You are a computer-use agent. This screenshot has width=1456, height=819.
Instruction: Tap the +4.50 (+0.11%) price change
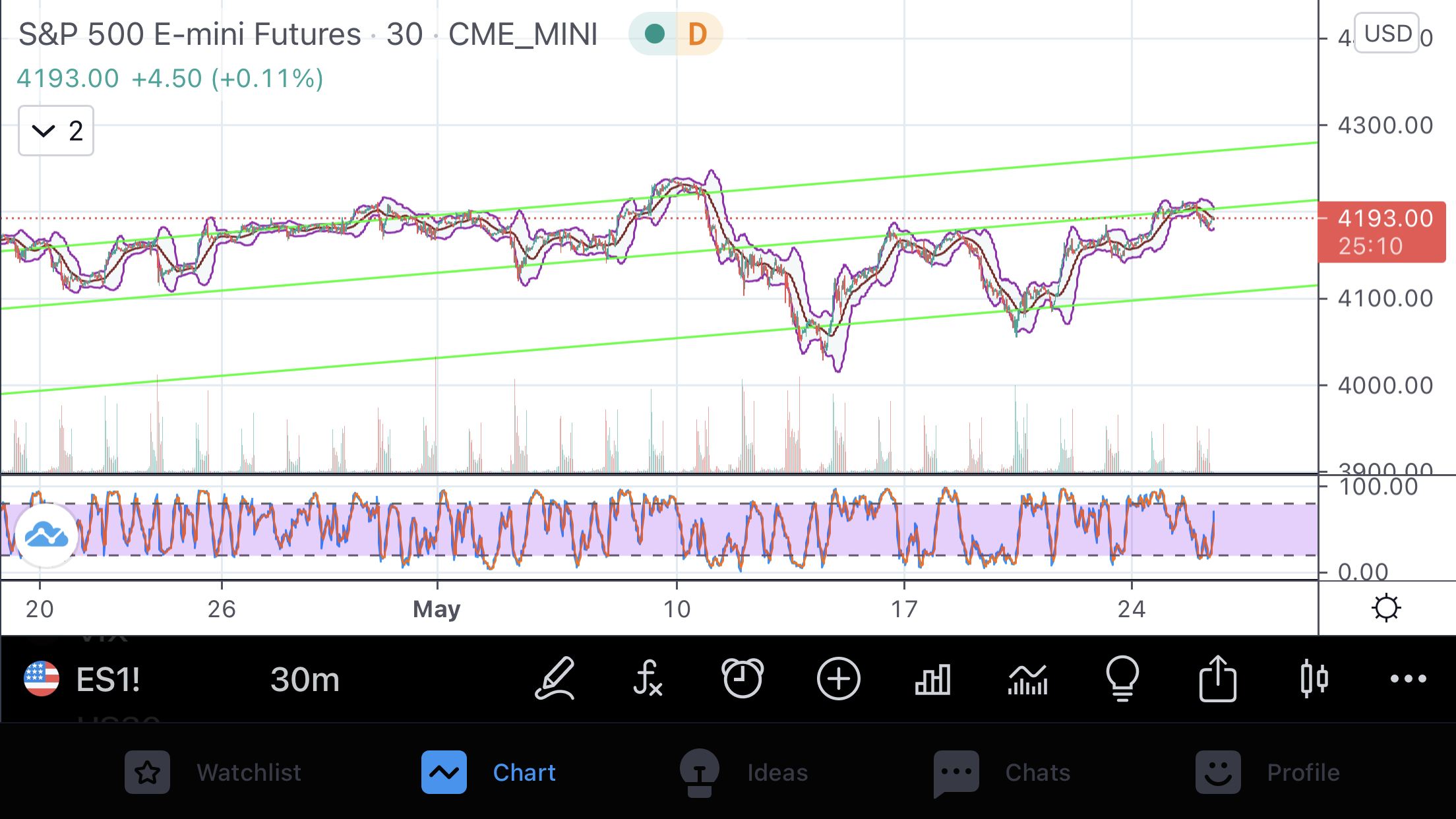(x=228, y=78)
